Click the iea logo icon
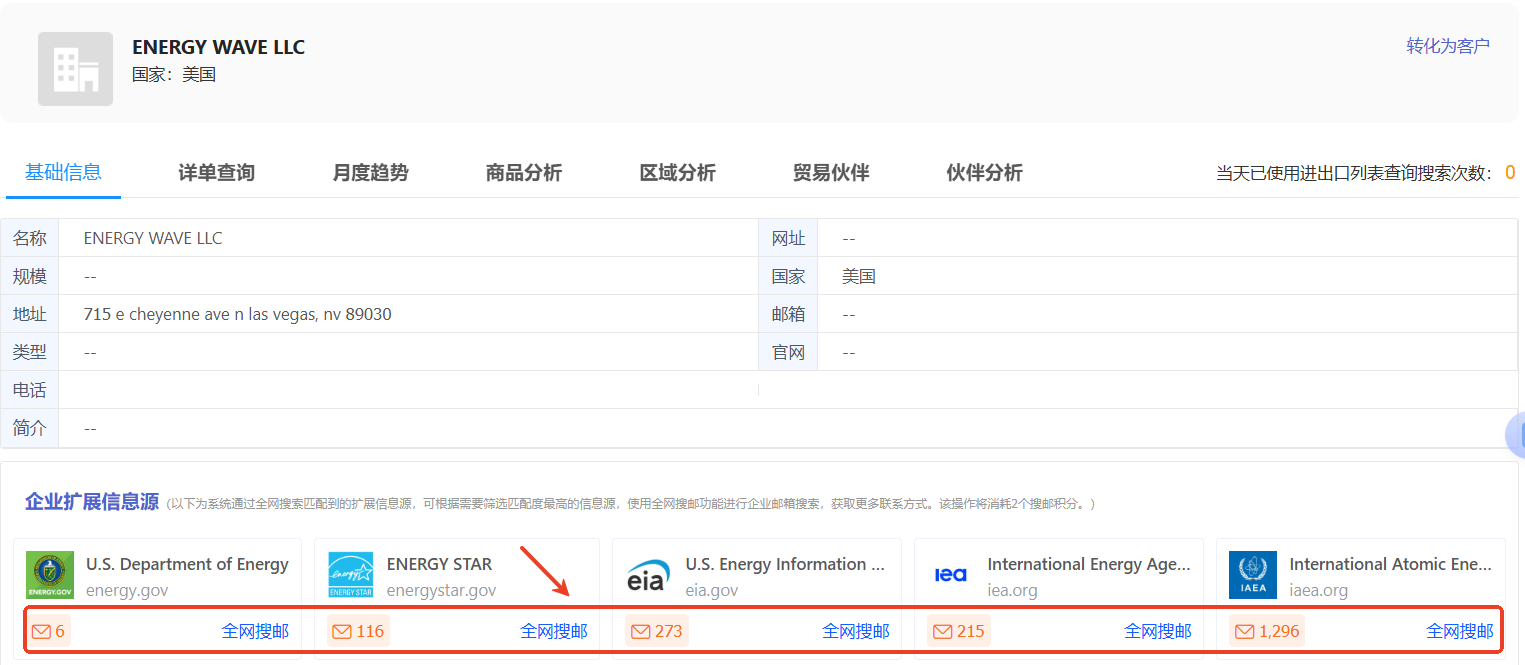Image resolution: width=1525 pixels, height=665 pixels. (x=950, y=575)
